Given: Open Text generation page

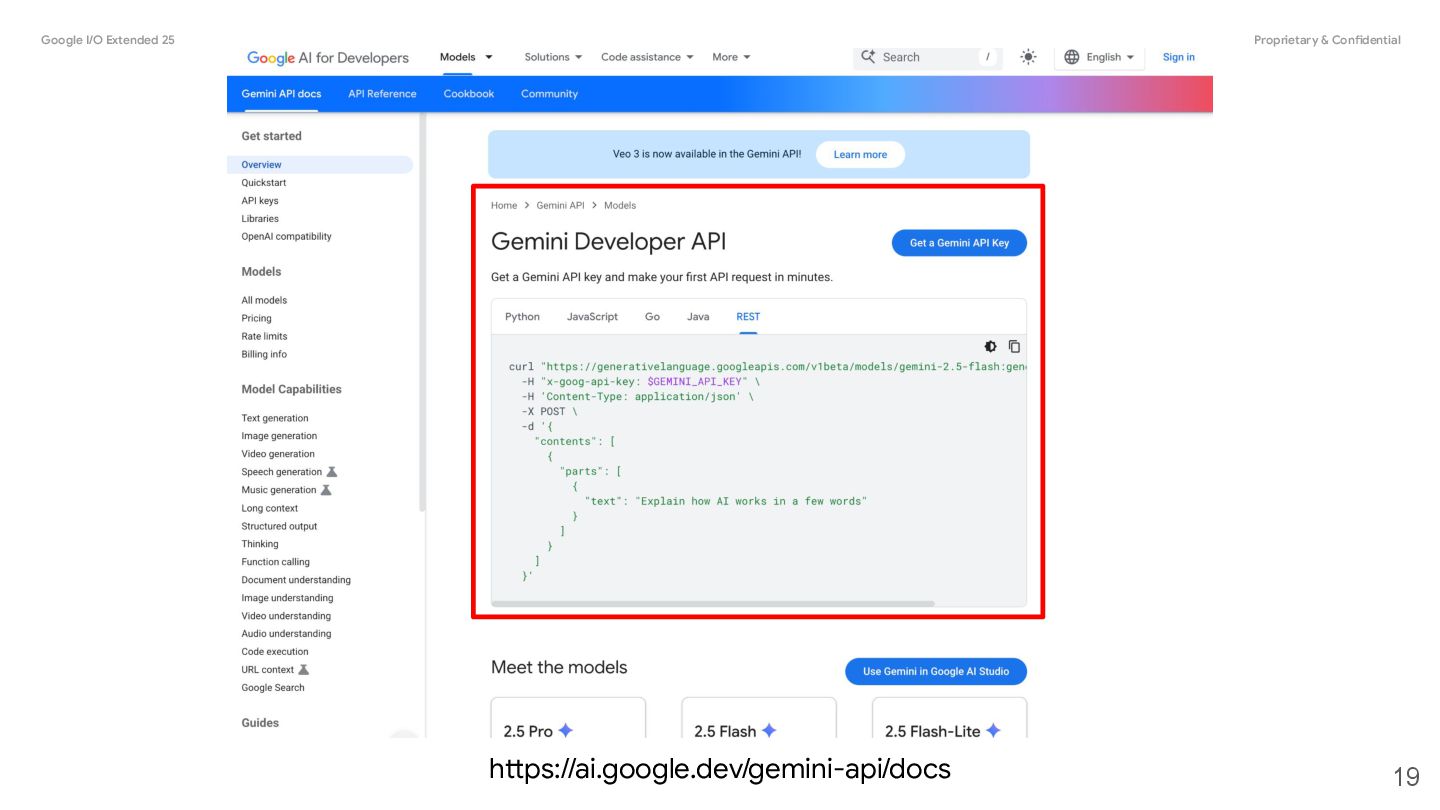Looking at the screenshot, I should point(275,419).
